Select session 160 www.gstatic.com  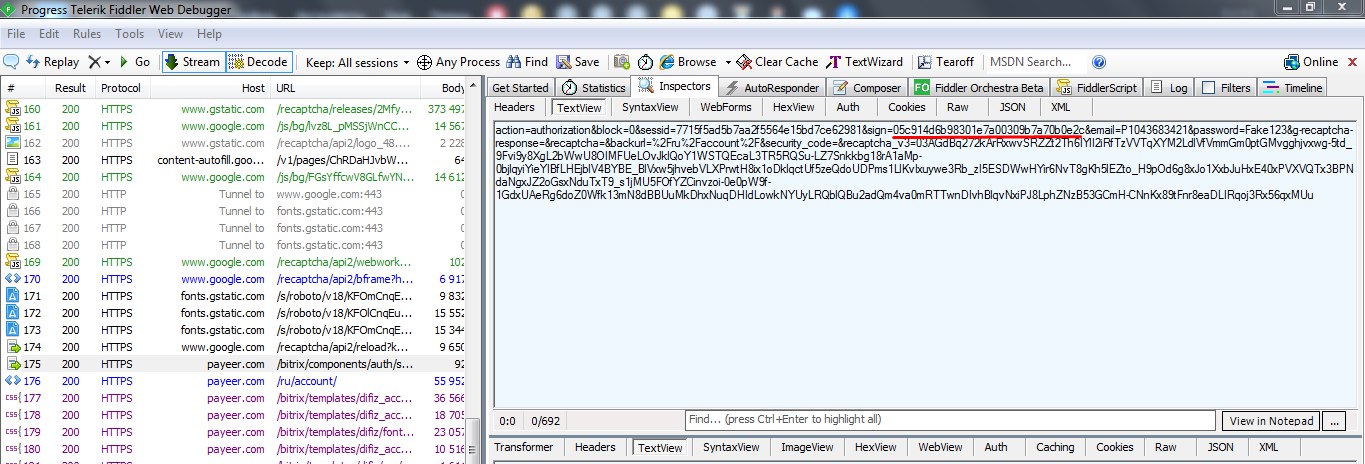[234, 109]
